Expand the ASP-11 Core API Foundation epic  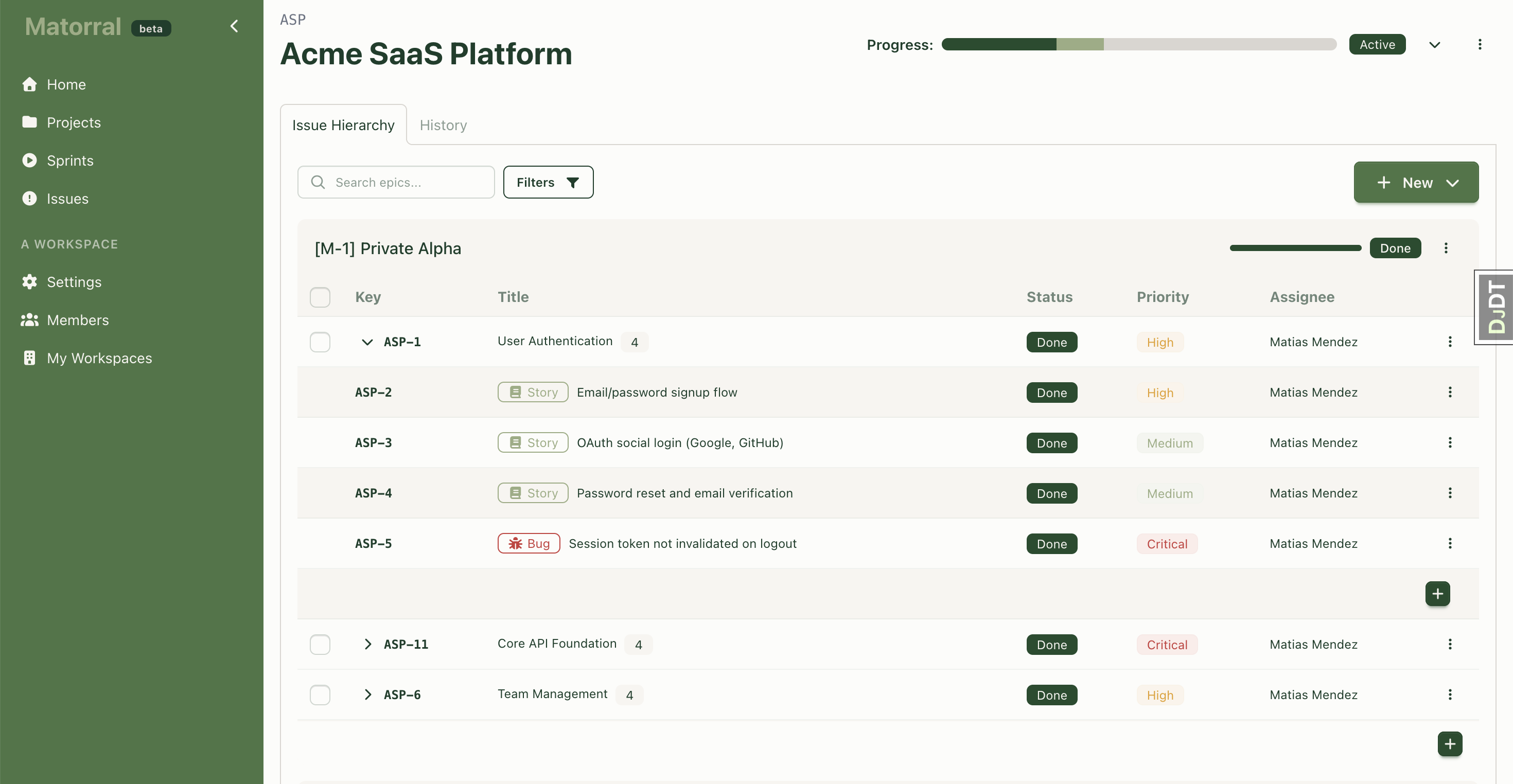367,644
